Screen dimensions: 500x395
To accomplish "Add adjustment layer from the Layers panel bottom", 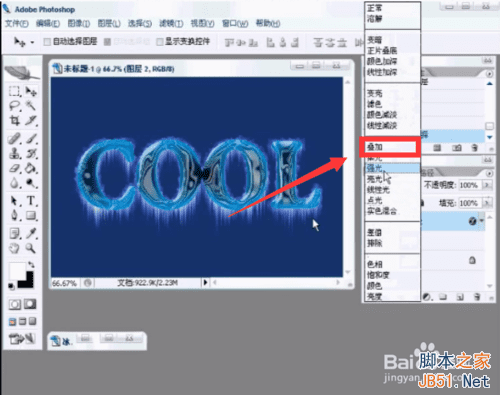I will point(427,297).
